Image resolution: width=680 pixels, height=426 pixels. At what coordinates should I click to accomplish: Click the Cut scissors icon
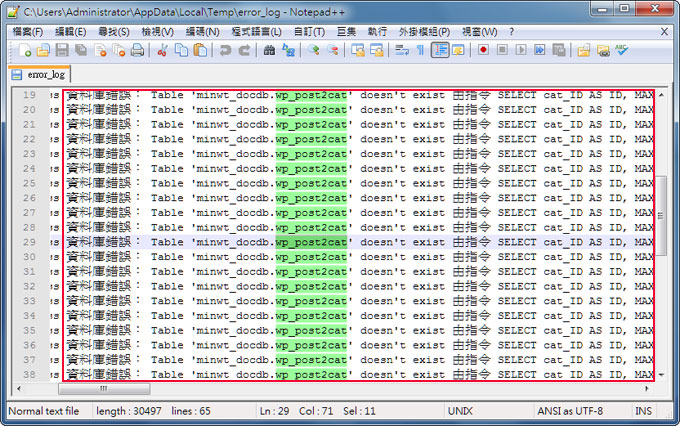[162, 50]
